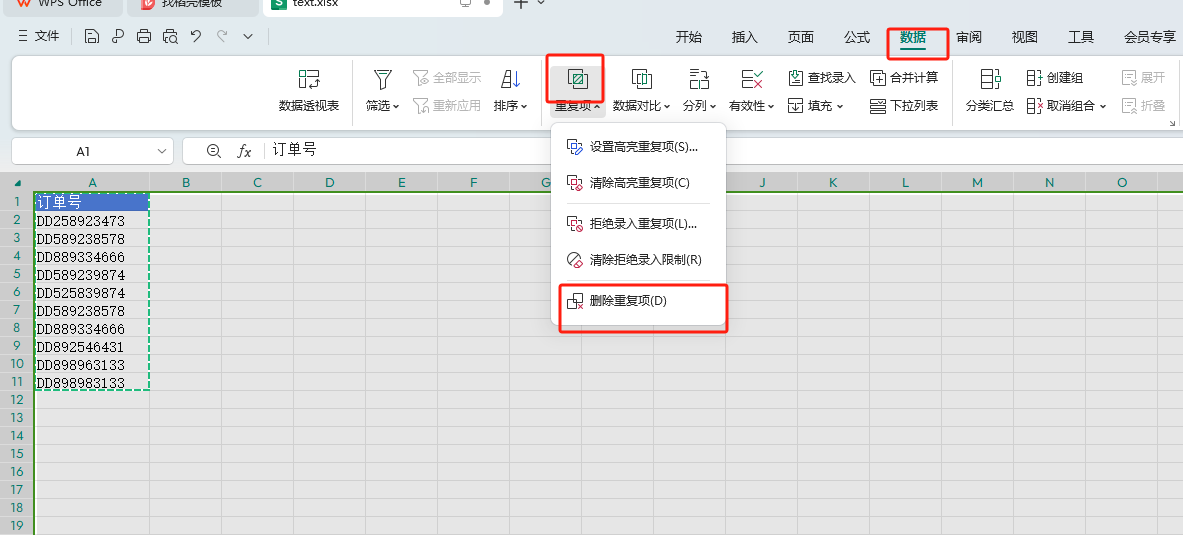Select cell containing DD525839874
The image size is (1183, 535).
point(92,293)
